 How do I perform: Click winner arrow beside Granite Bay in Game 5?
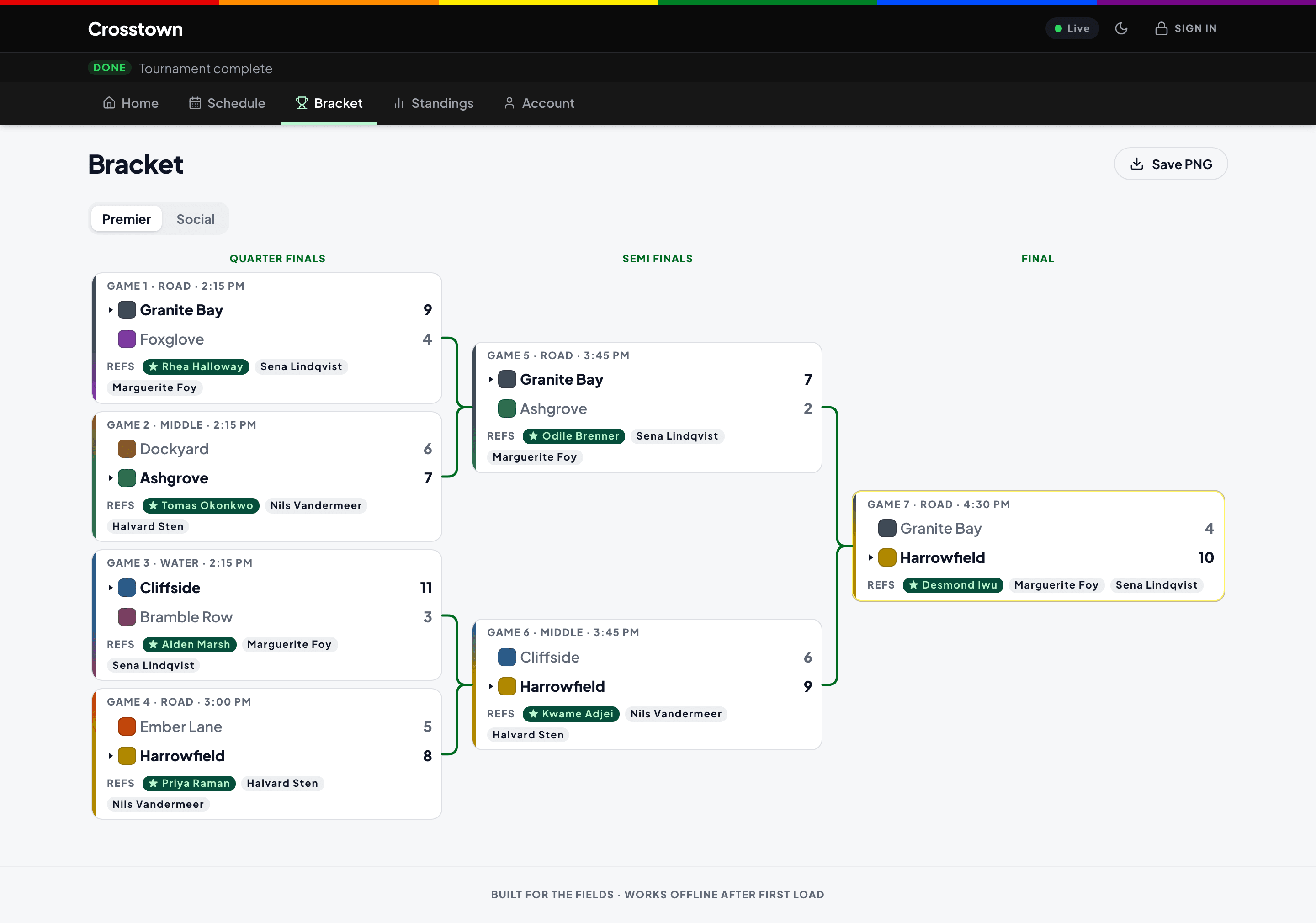click(x=490, y=380)
